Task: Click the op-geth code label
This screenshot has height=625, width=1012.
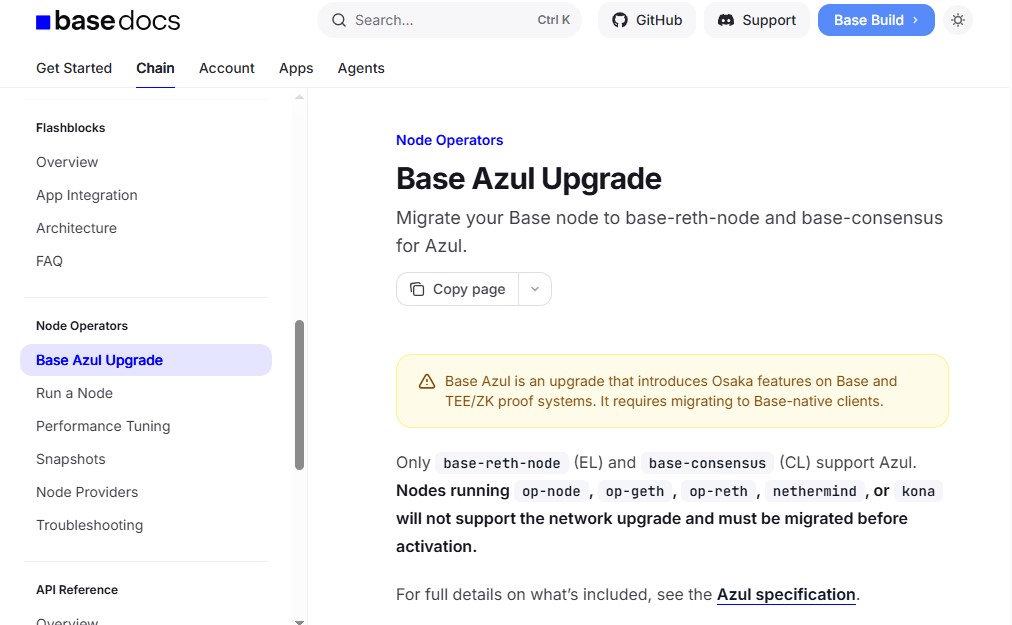Action: [634, 491]
